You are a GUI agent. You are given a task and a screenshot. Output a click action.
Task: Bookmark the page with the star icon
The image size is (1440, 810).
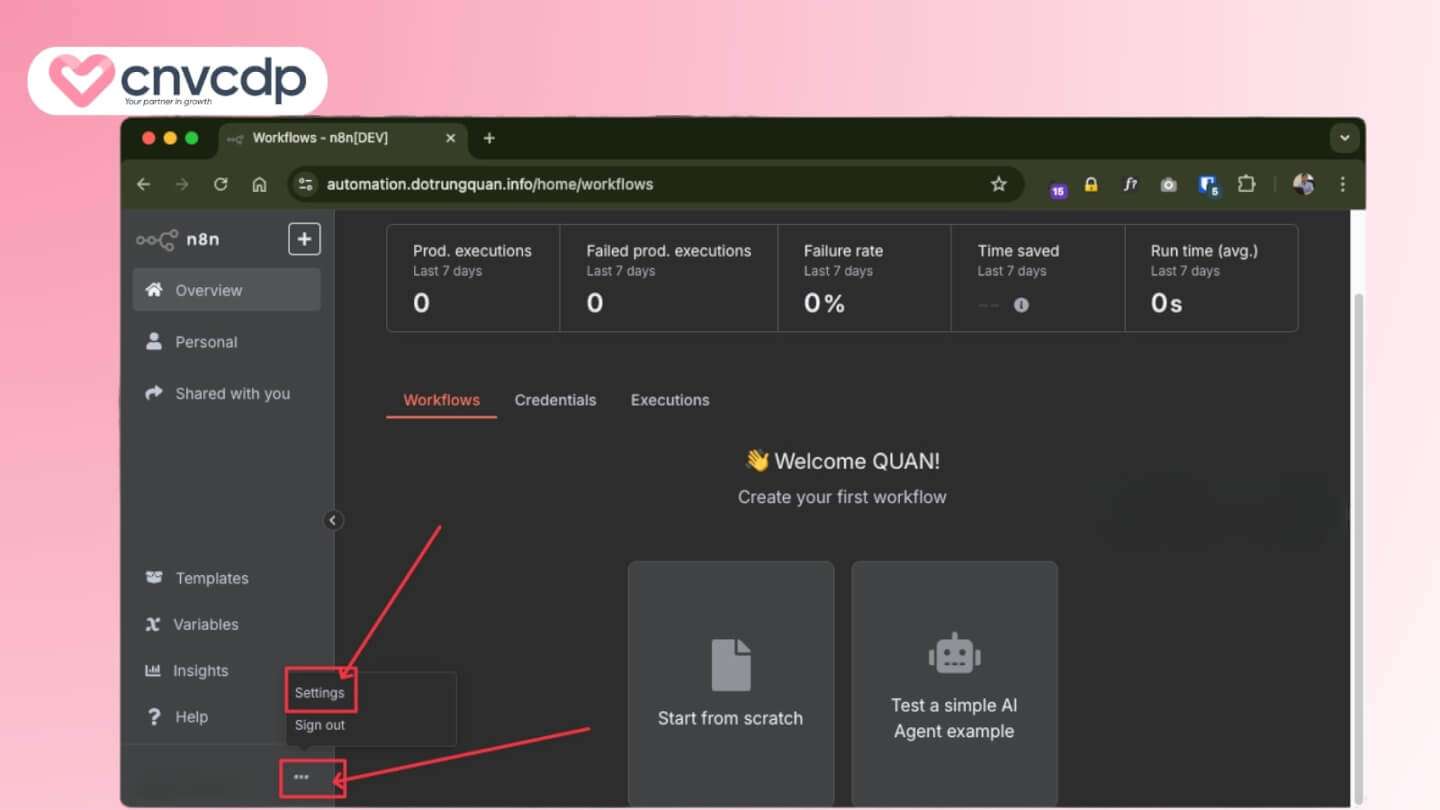click(998, 184)
